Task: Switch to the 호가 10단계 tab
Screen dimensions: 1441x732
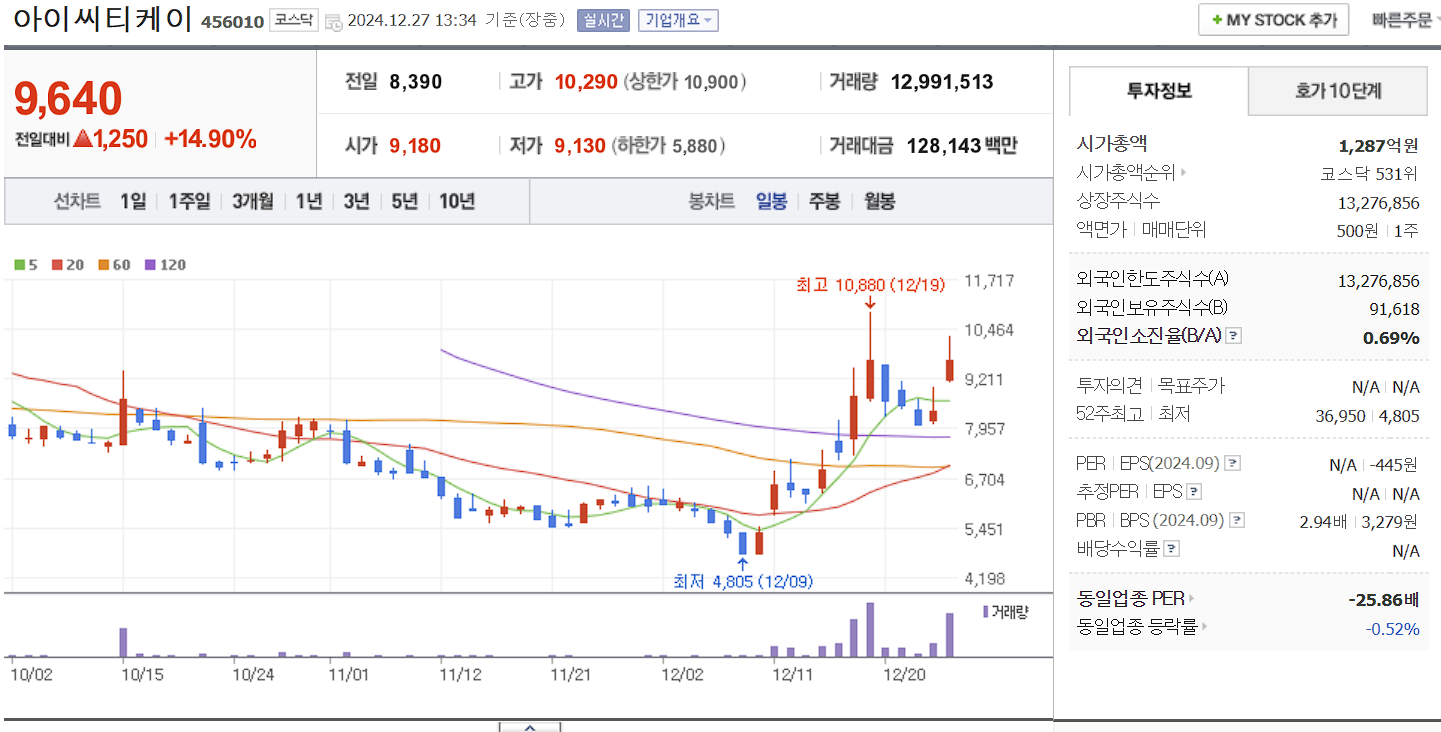Action: point(1336,90)
